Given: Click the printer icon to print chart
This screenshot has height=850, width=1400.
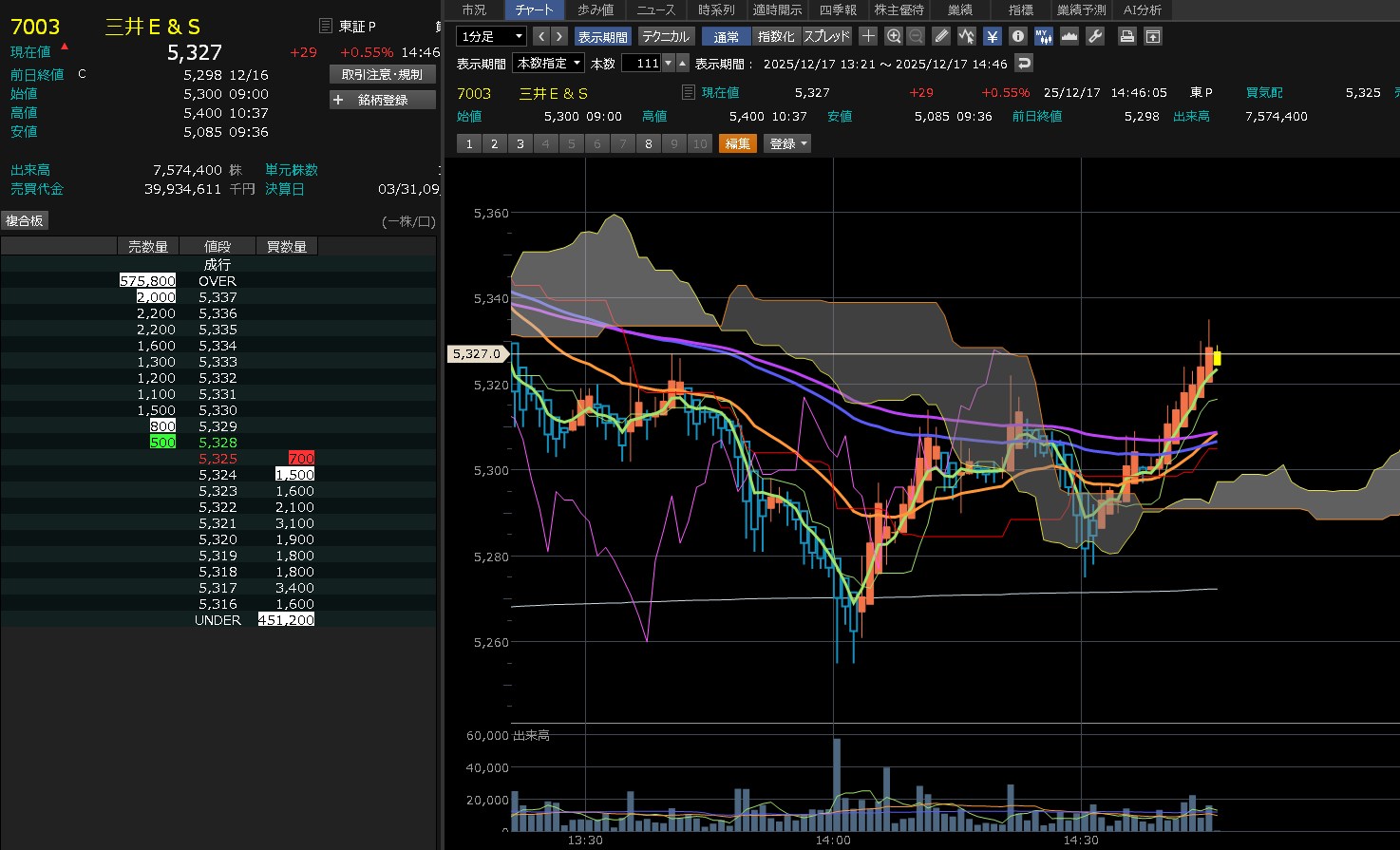Looking at the screenshot, I should point(1127,36).
